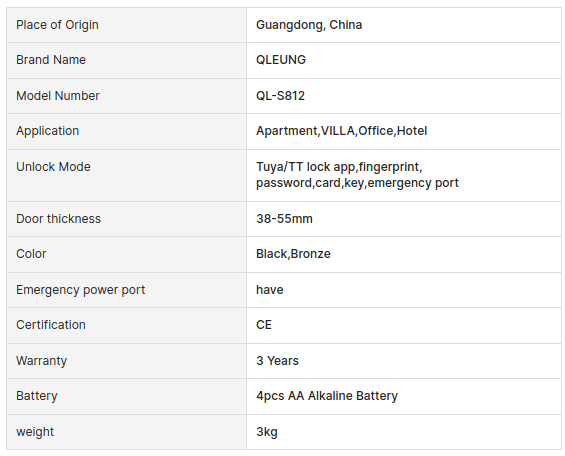Click the 'Model Number' label
This screenshot has width=565, height=456.
[x=58, y=96]
